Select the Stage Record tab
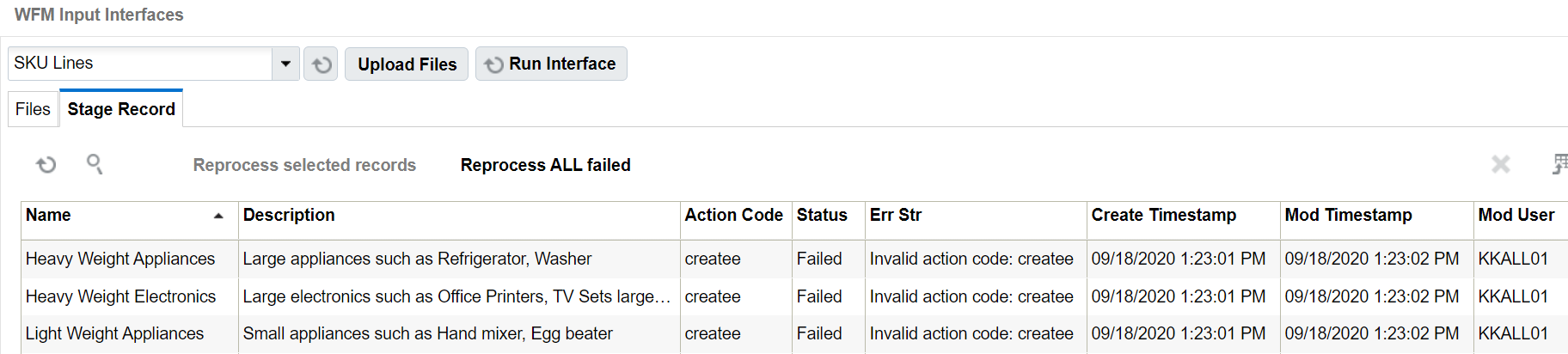The width and height of the screenshot is (1568, 354). click(x=121, y=109)
